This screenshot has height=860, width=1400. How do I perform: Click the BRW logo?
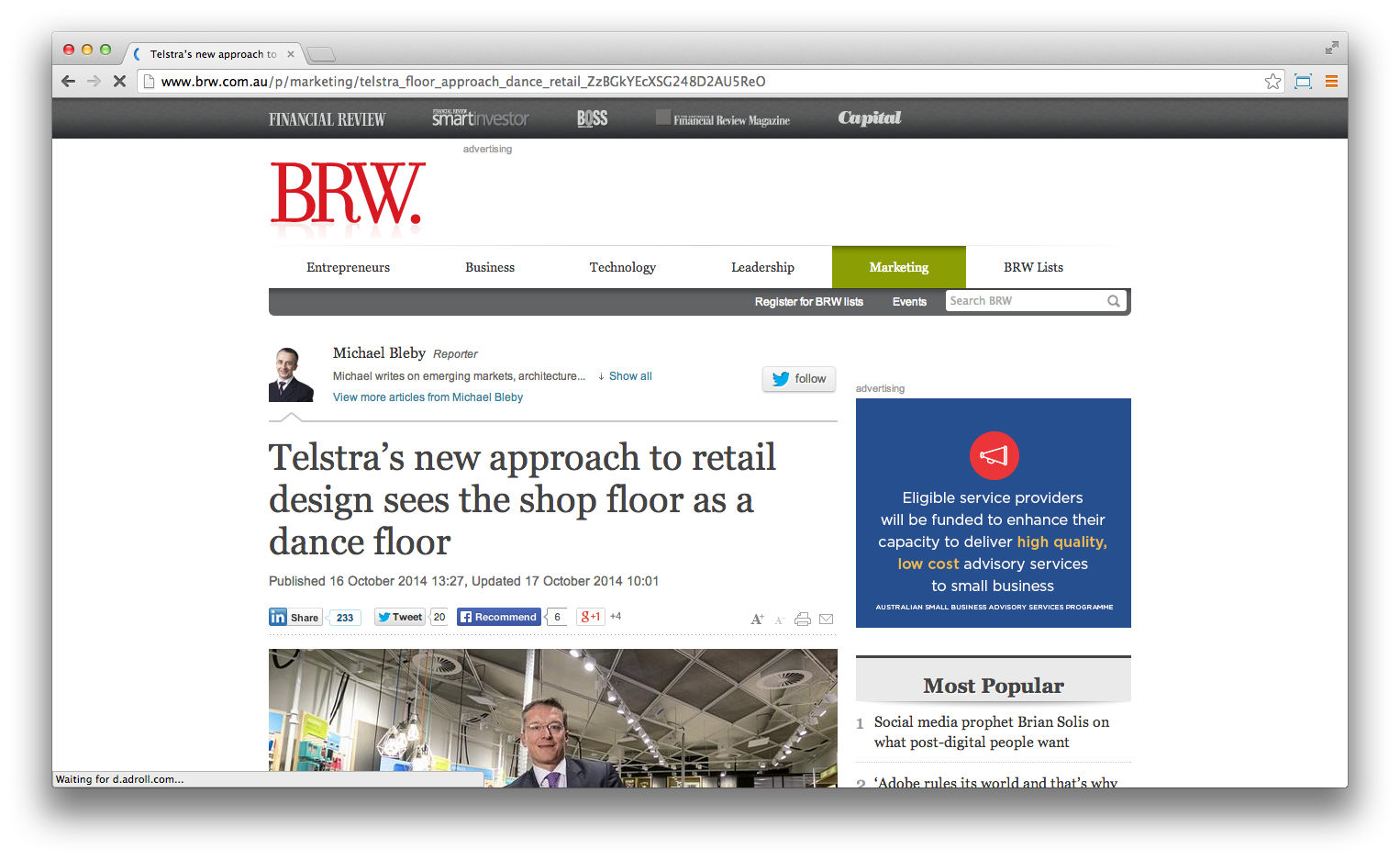348,195
